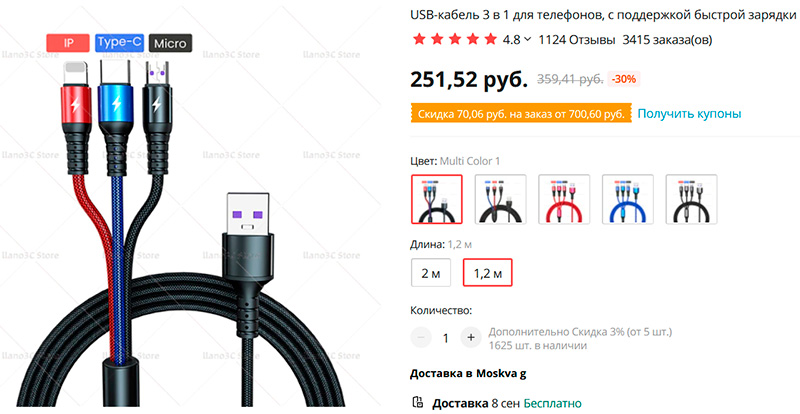
Task: Click the orange Скидка 70,06 руб. coupon banner
Action: 521,114
